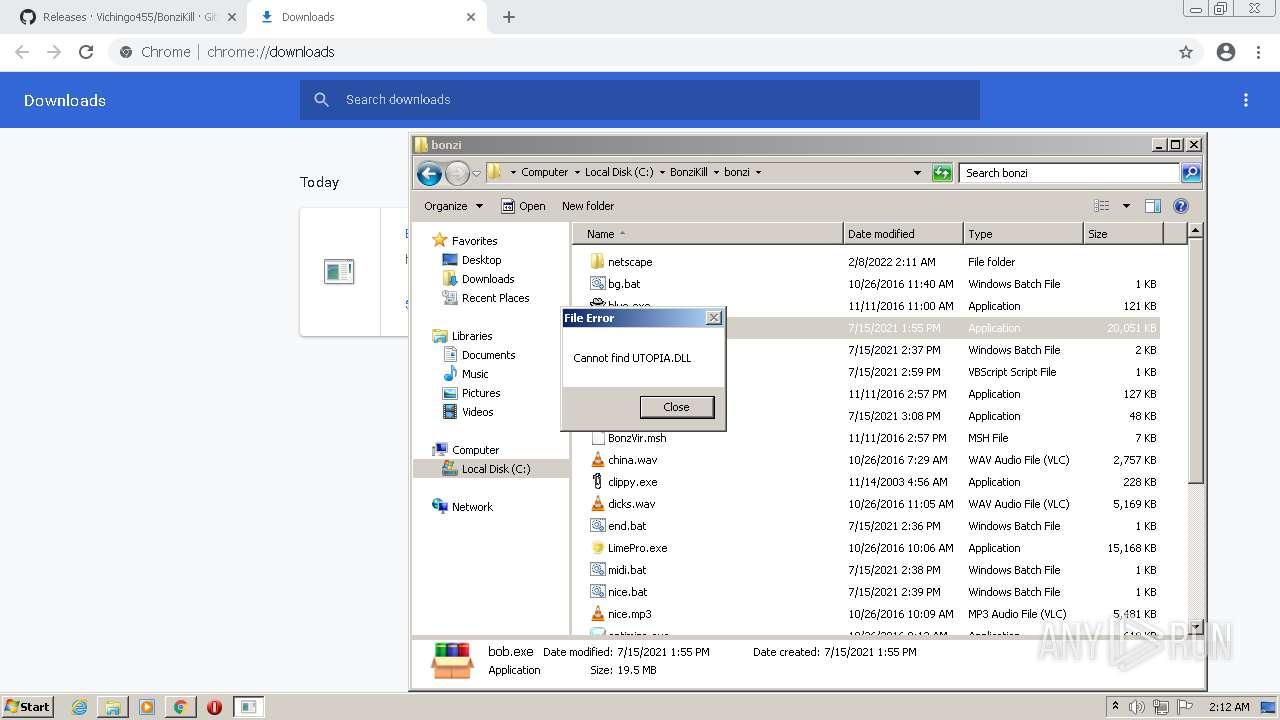Close the Releases GitHub tab
This screenshot has width=1280, height=720.
click(231, 17)
